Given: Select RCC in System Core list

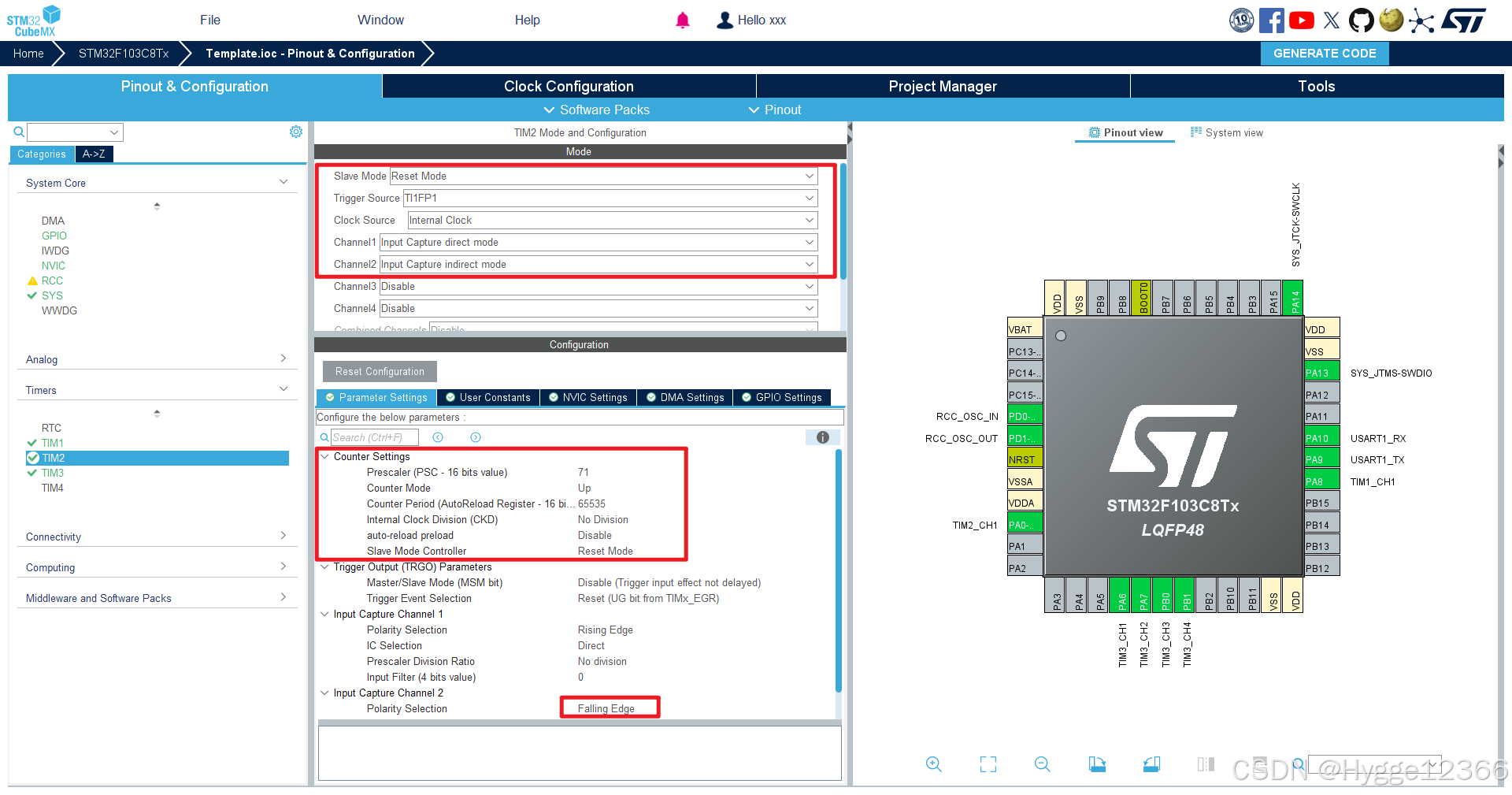Looking at the screenshot, I should [x=52, y=280].
